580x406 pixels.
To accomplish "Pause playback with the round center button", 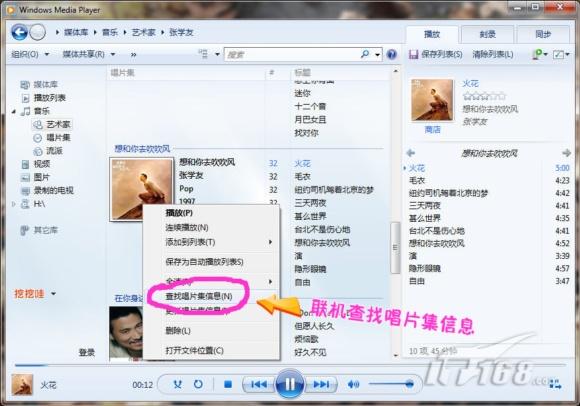I will coord(290,384).
